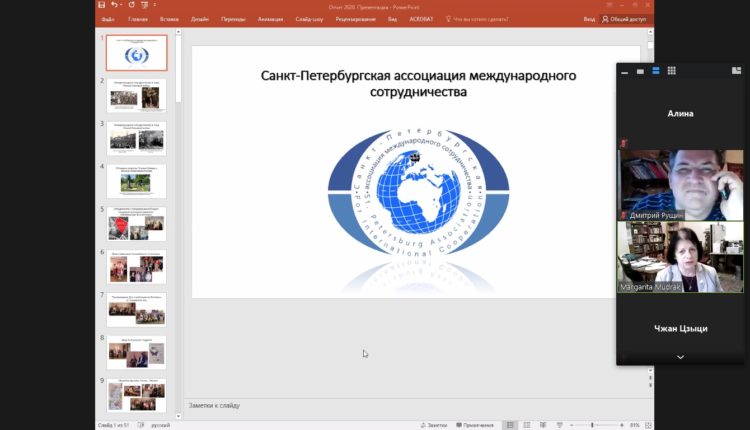Image resolution: width=750 pixels, height=430 pixels.
Task: Select slide 9 thumbnail
Action: [x=136, y=395]
